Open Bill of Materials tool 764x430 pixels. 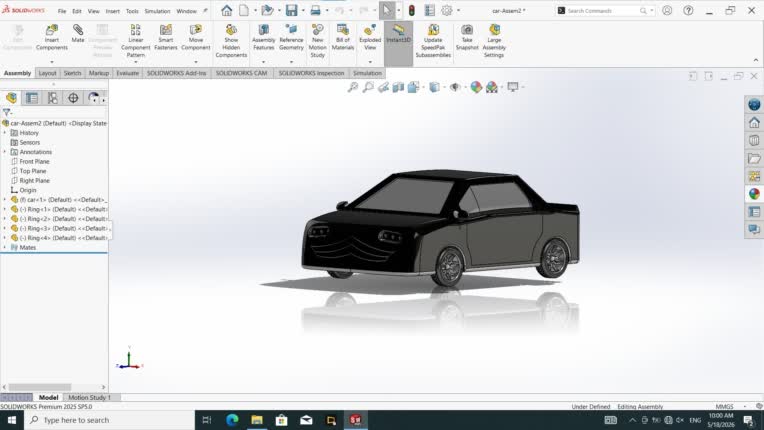pos(343,37)
